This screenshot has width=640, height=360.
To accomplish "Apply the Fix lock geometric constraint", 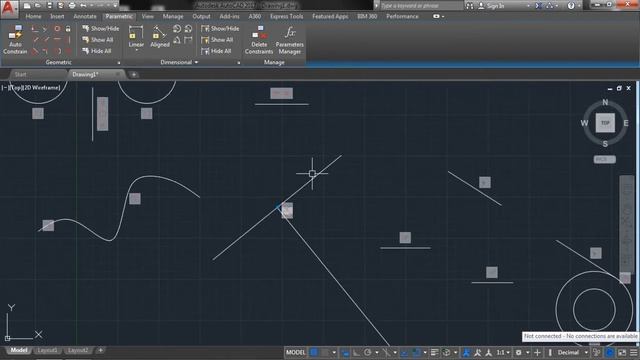I will point(68,29).
